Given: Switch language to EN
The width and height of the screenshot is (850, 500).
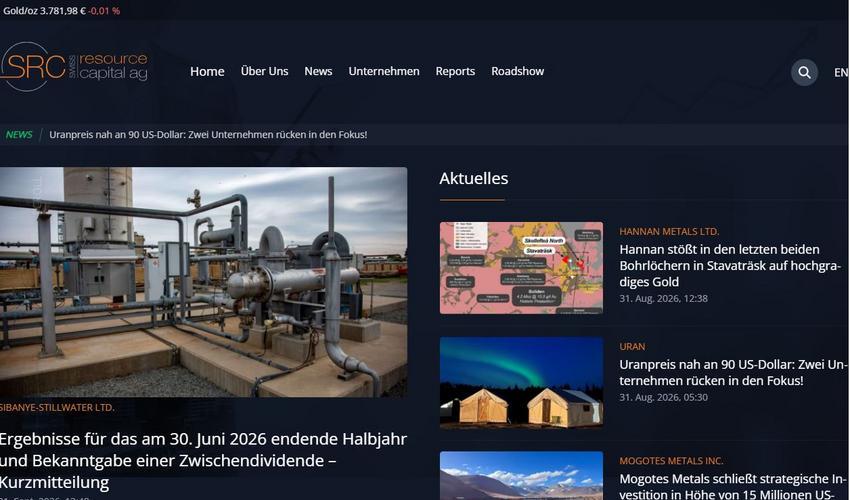Looking at the screenshot, I should coord(841,72).
